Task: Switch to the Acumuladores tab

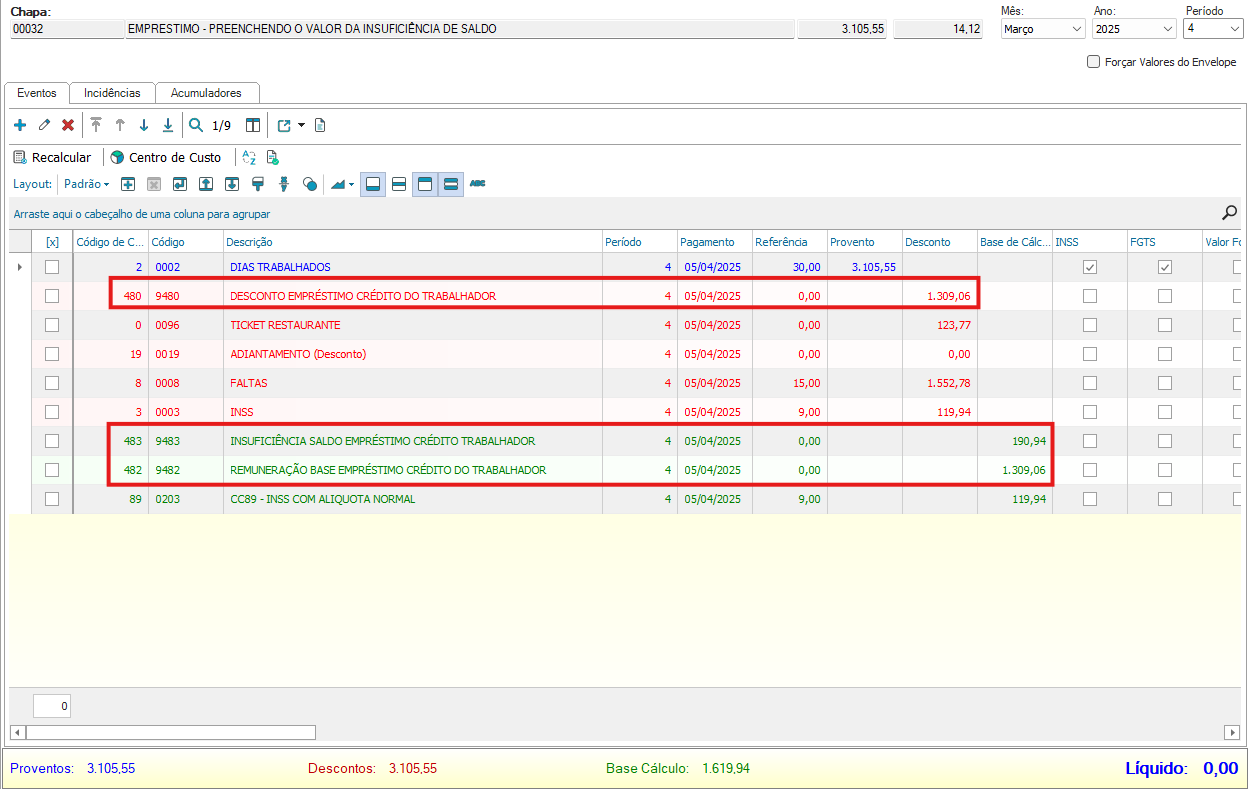Action: 206,93
